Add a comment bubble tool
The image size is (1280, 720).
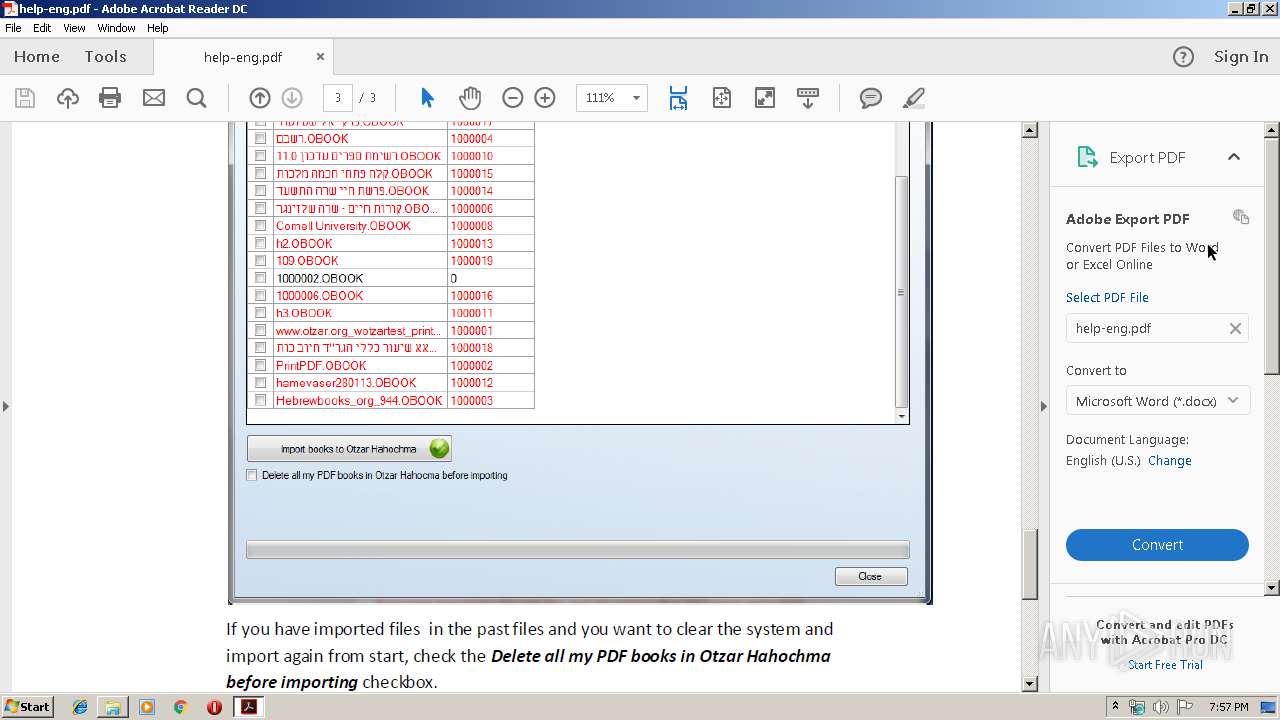(x=871, y=98)
